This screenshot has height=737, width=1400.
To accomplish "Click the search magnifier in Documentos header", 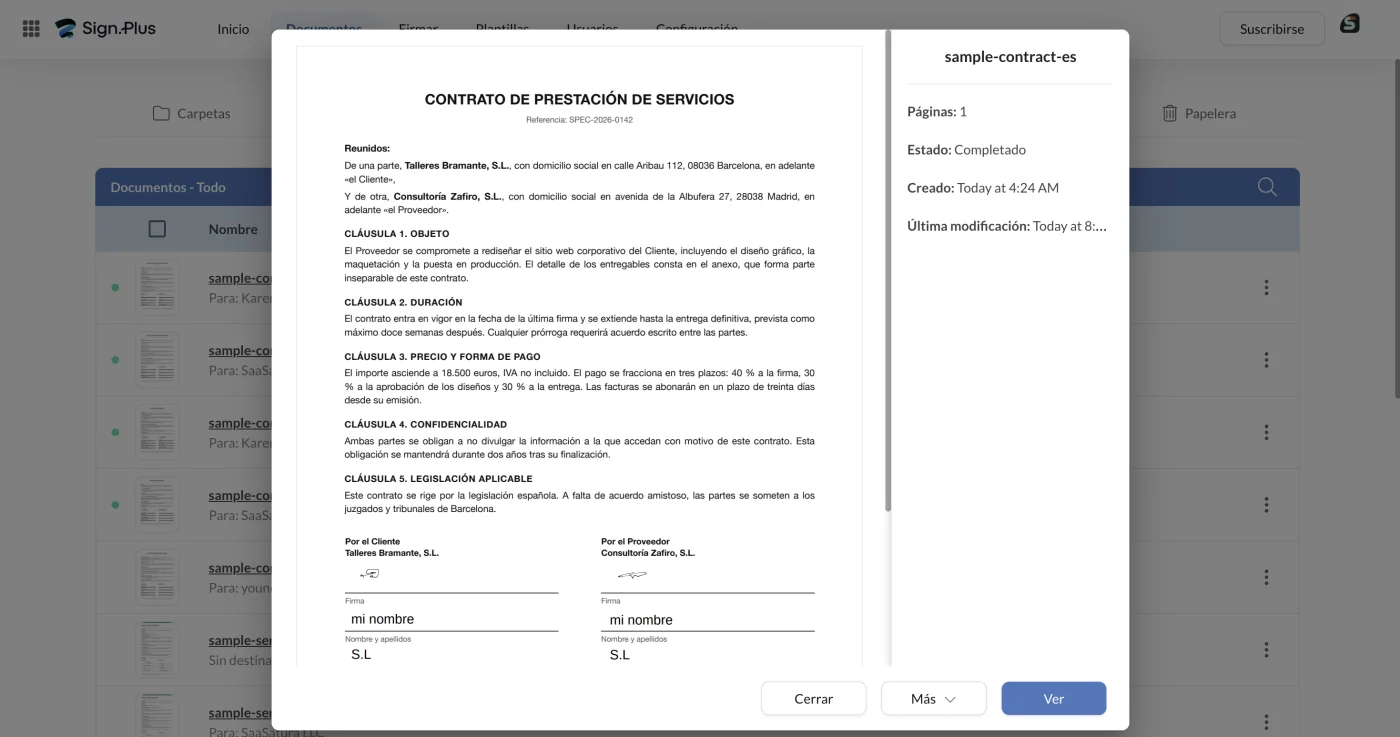I will pos(1267,187).
